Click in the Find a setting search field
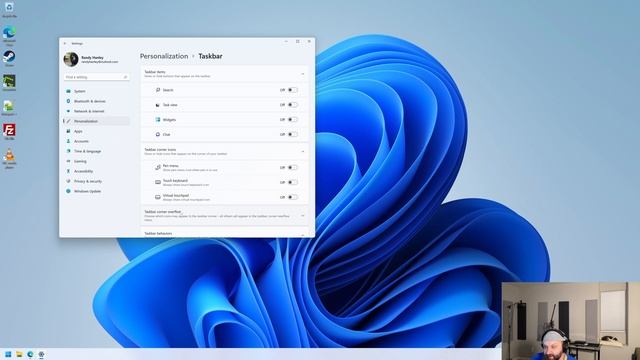The height and width of the screenshot is (360, 640). [96, 77]
